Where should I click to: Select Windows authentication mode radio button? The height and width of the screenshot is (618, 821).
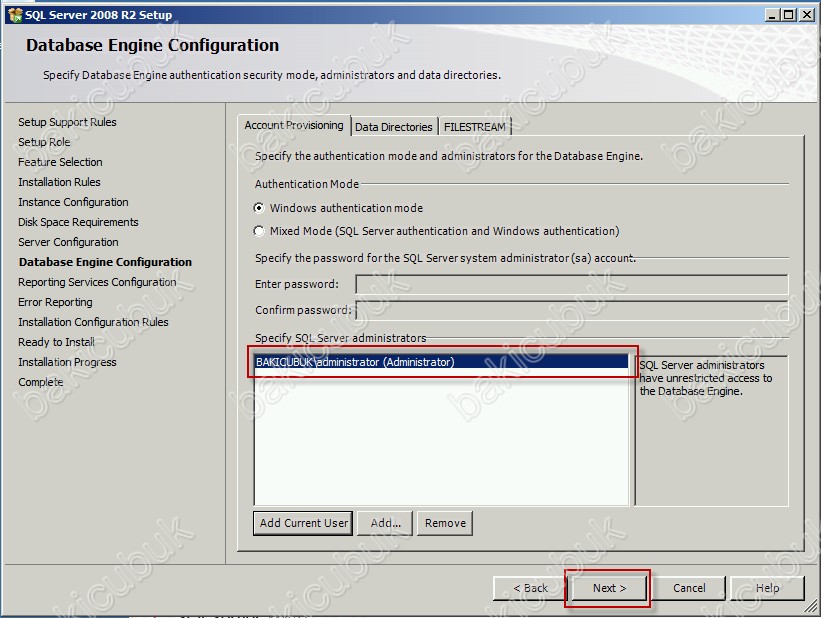click(x=259, y=208)
